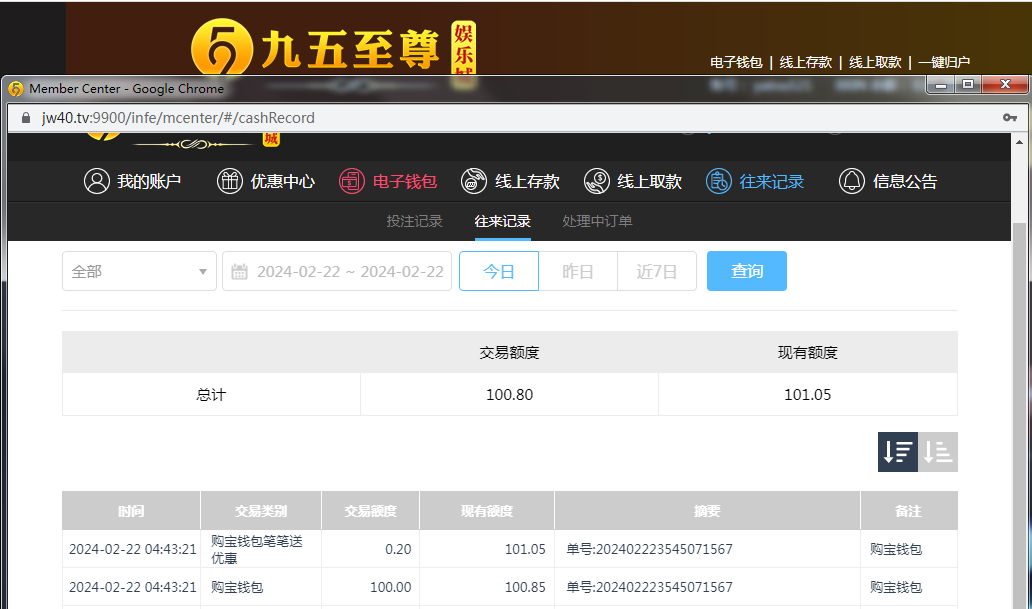Sort records in descending order

pos(898,452)
